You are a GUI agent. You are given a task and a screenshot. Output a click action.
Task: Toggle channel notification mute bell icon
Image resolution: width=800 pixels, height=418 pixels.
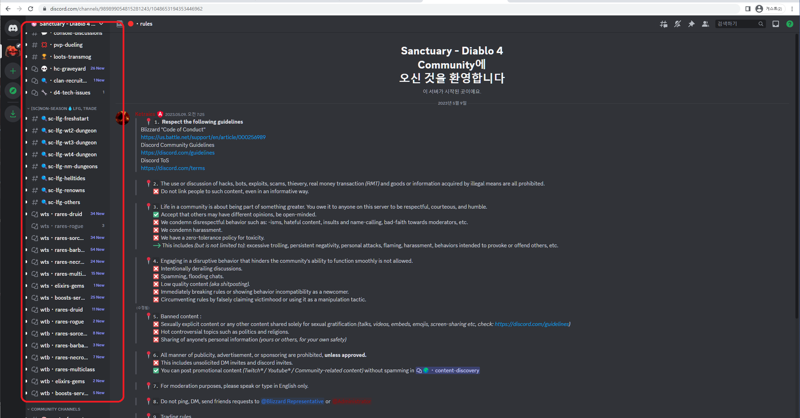tap(677, 24)
